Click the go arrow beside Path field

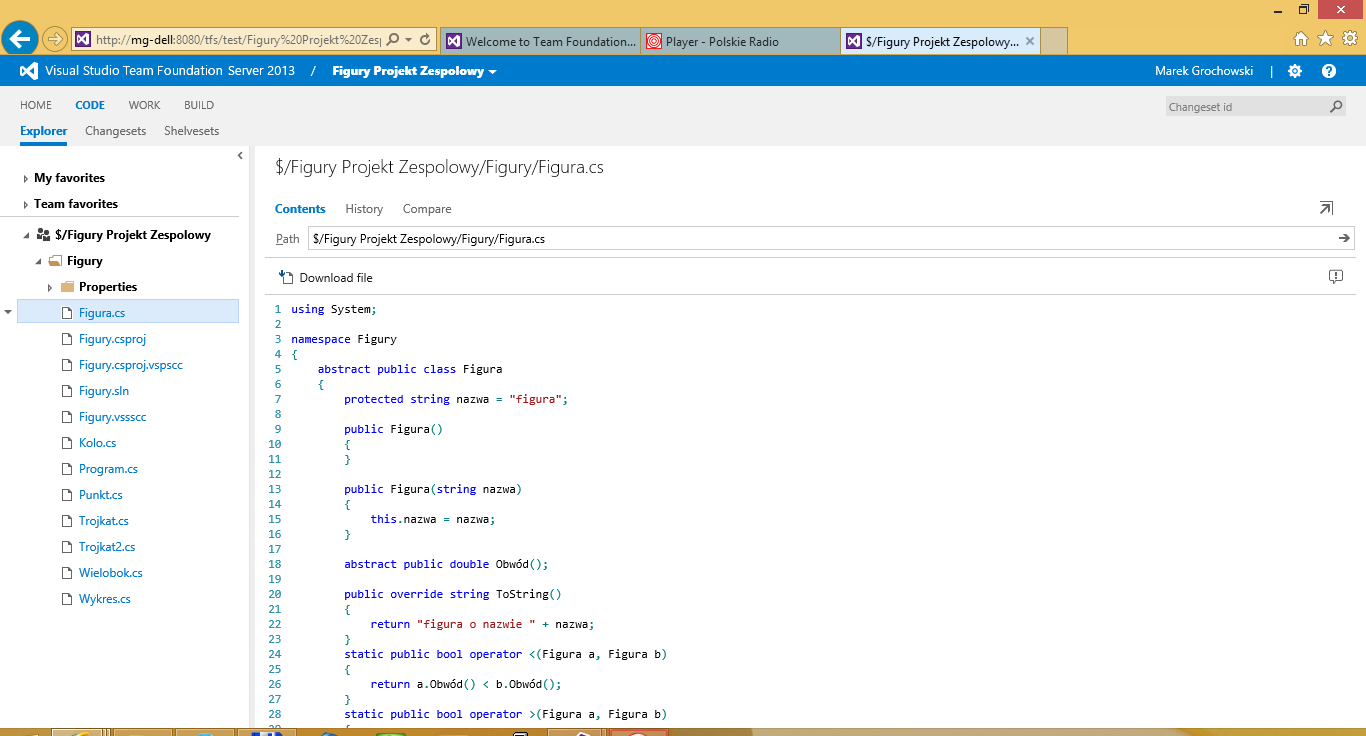(1344, 238)
